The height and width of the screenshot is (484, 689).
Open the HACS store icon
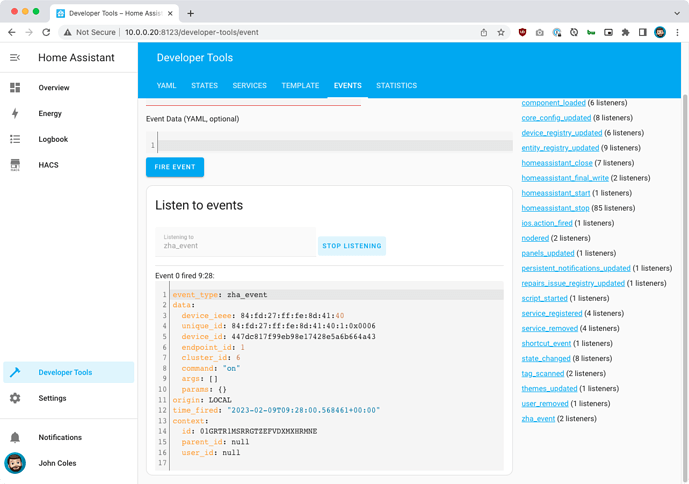(15, 165)
